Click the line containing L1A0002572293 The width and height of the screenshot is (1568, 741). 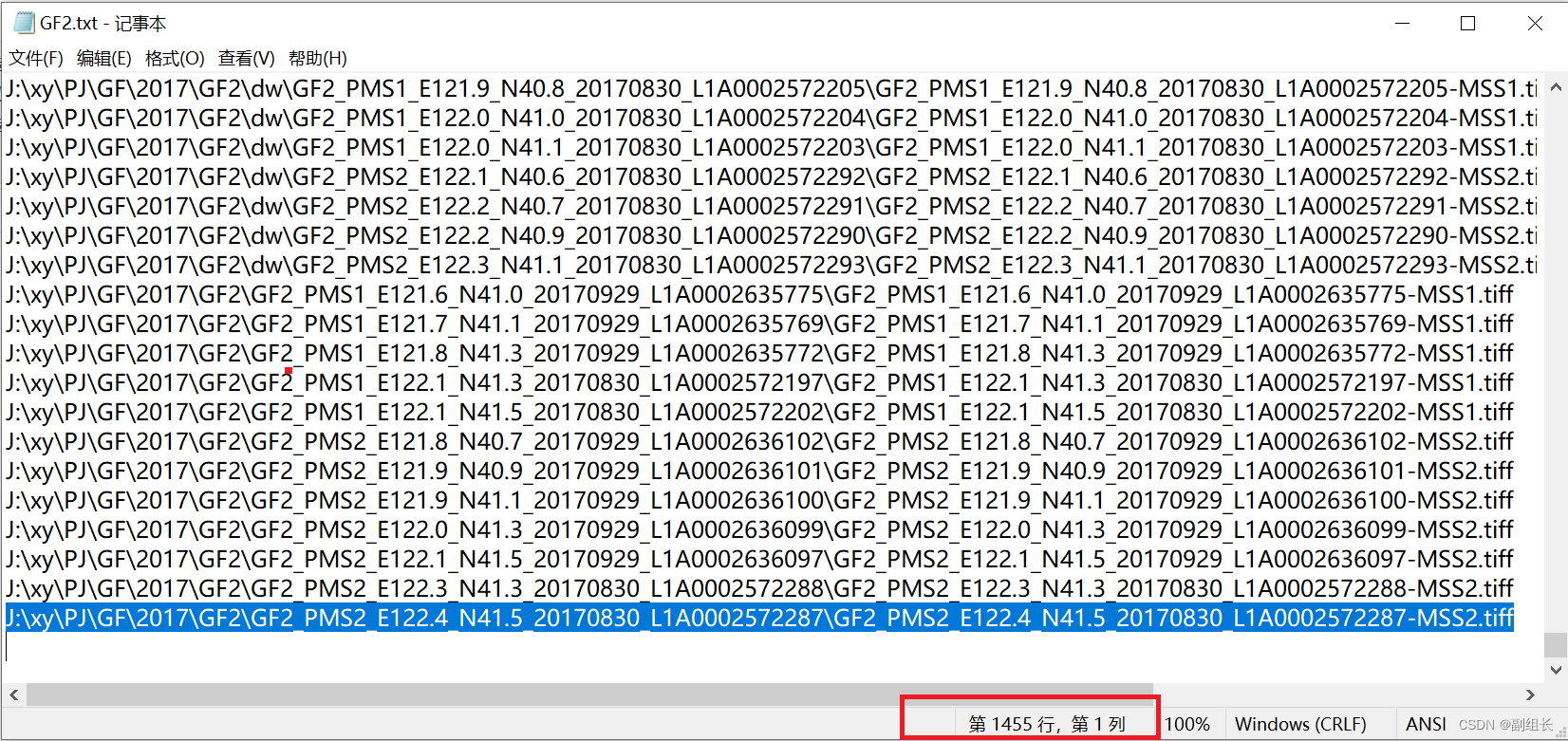(772, 266)
